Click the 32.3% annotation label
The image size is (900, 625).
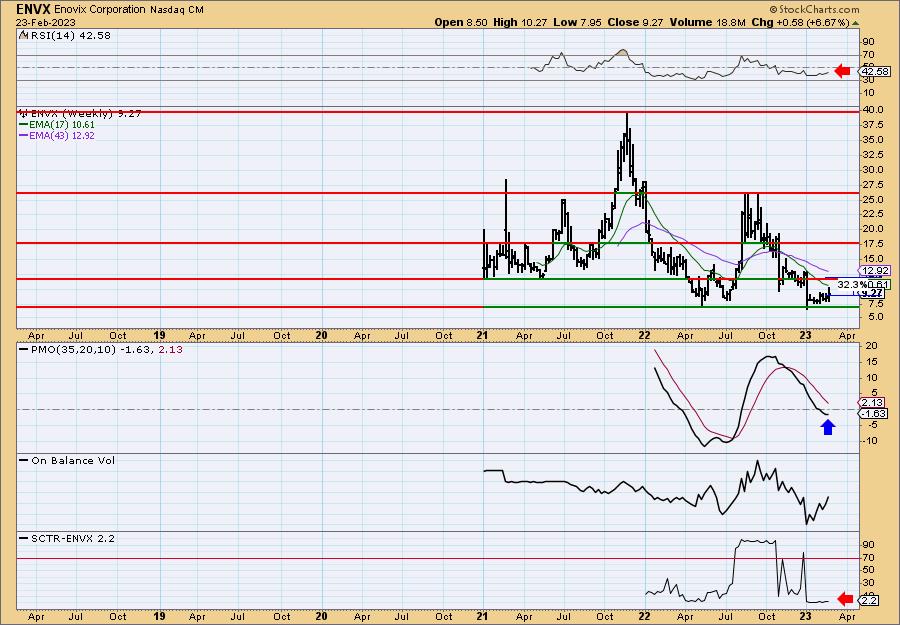point(851,284)
